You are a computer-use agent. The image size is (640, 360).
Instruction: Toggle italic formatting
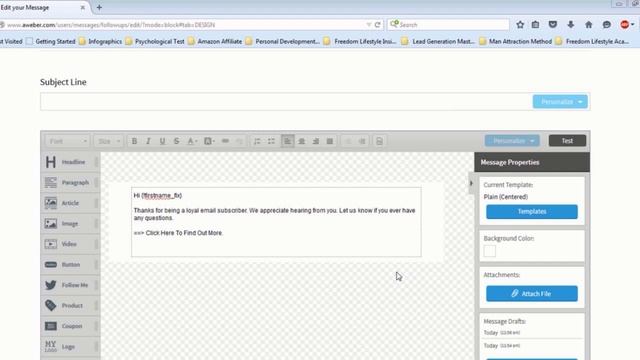coord(148,141)
